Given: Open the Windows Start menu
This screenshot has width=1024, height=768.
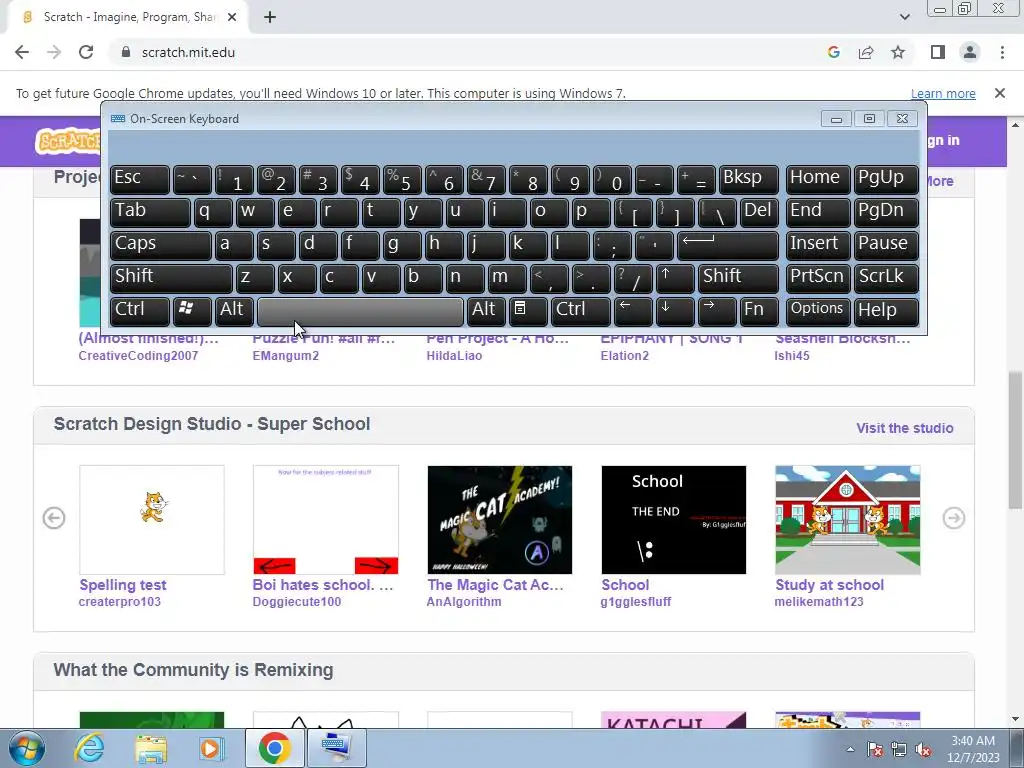Looking at the screenshot, I should [x=26, y=748].
